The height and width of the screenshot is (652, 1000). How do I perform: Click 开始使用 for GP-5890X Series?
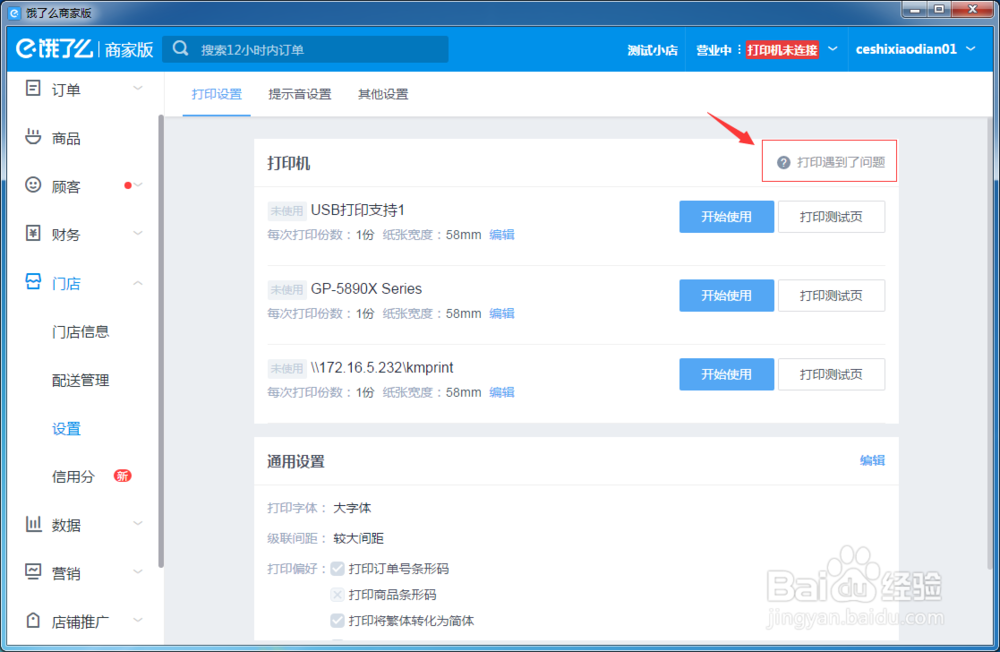tap(726, 295)
